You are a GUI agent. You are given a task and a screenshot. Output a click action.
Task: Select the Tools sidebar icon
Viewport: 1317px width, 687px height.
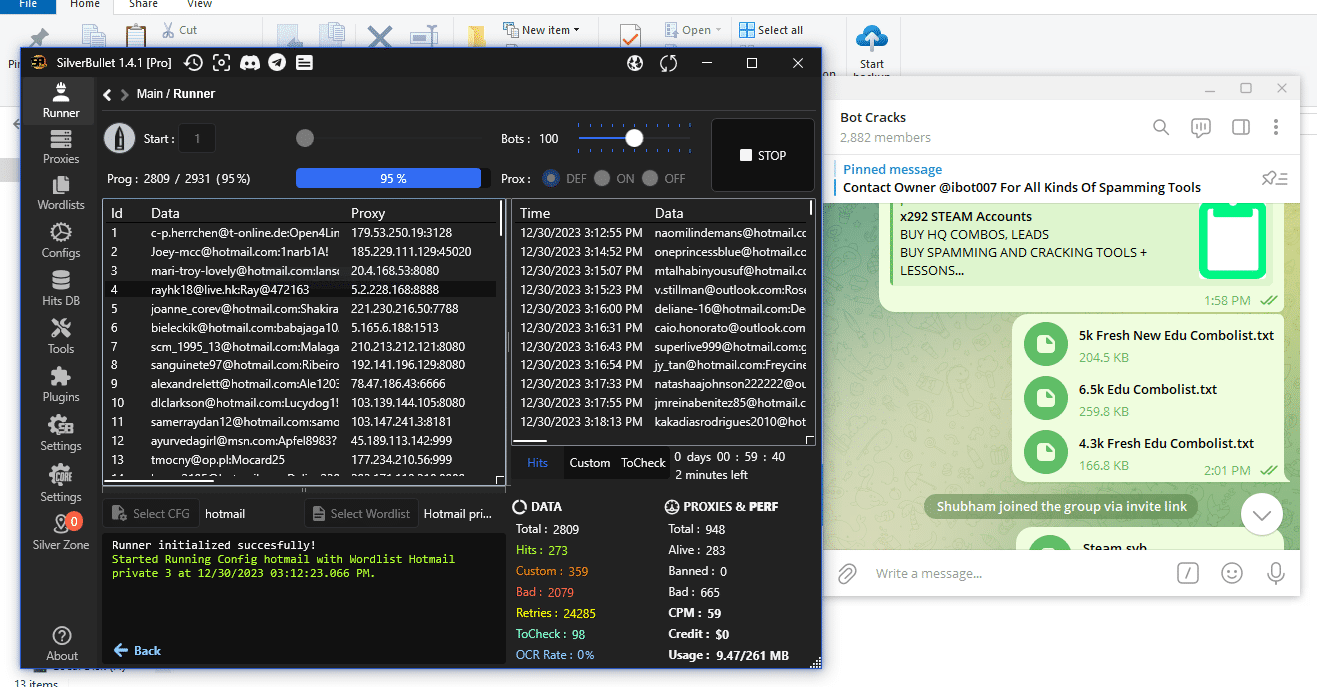[x=61, y=337]
